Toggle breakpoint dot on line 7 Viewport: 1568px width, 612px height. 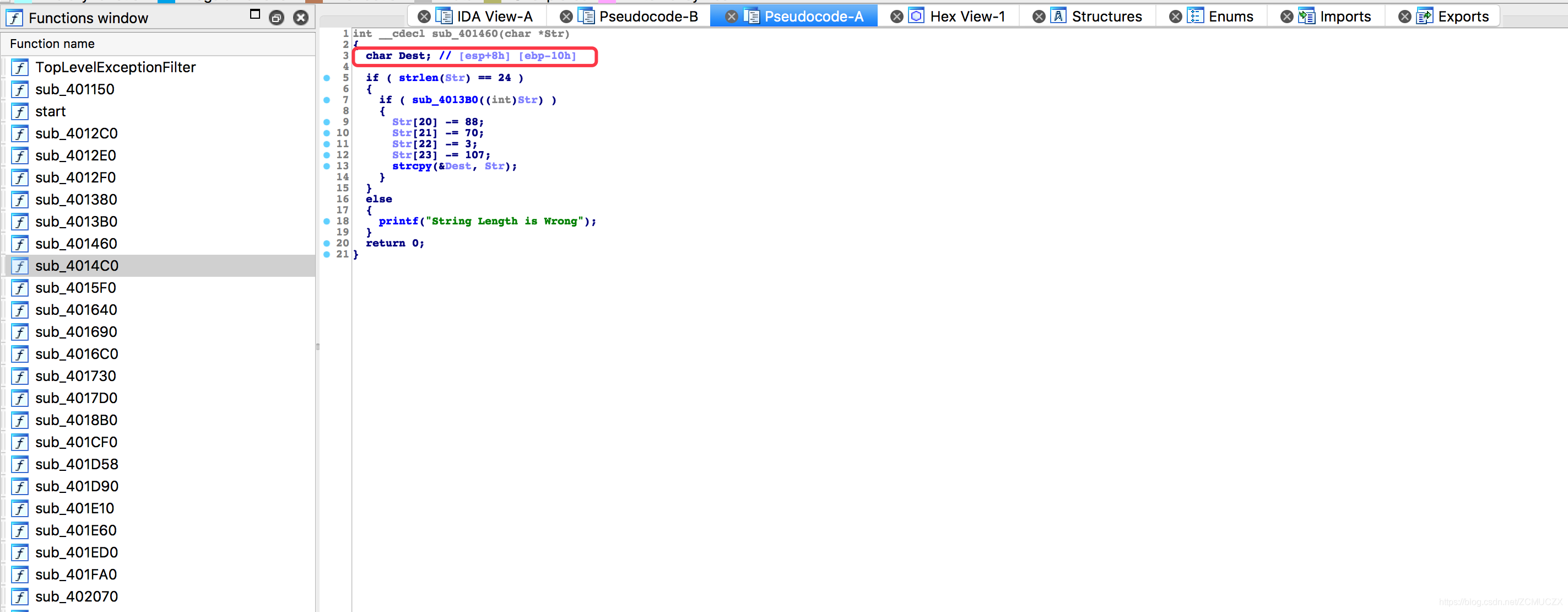pyautogui.click(x=327, y=100)
